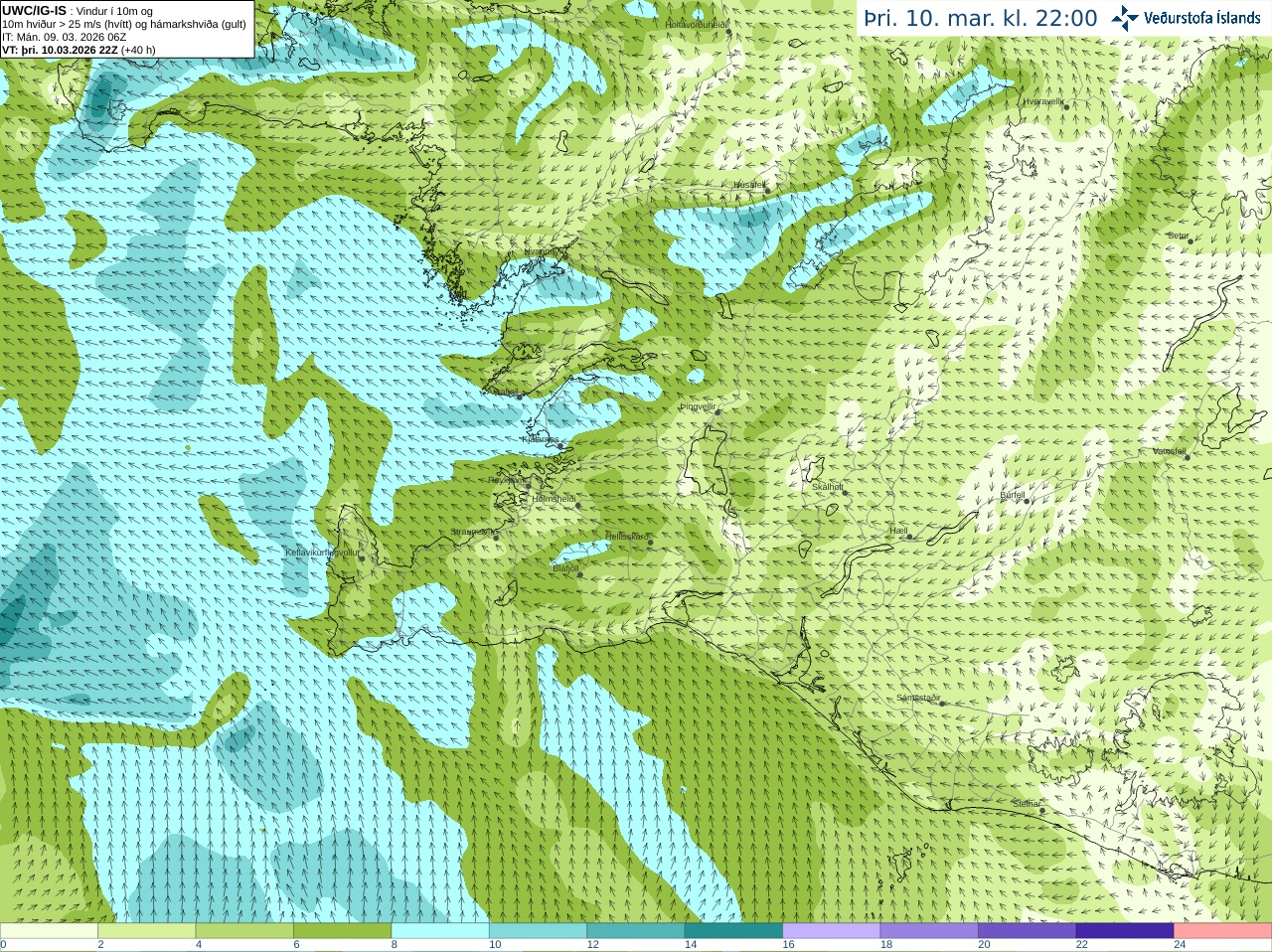This screenshot has width=1272, height=952.
Task: Click the Reykjavík station label
Action: [506, 480]
